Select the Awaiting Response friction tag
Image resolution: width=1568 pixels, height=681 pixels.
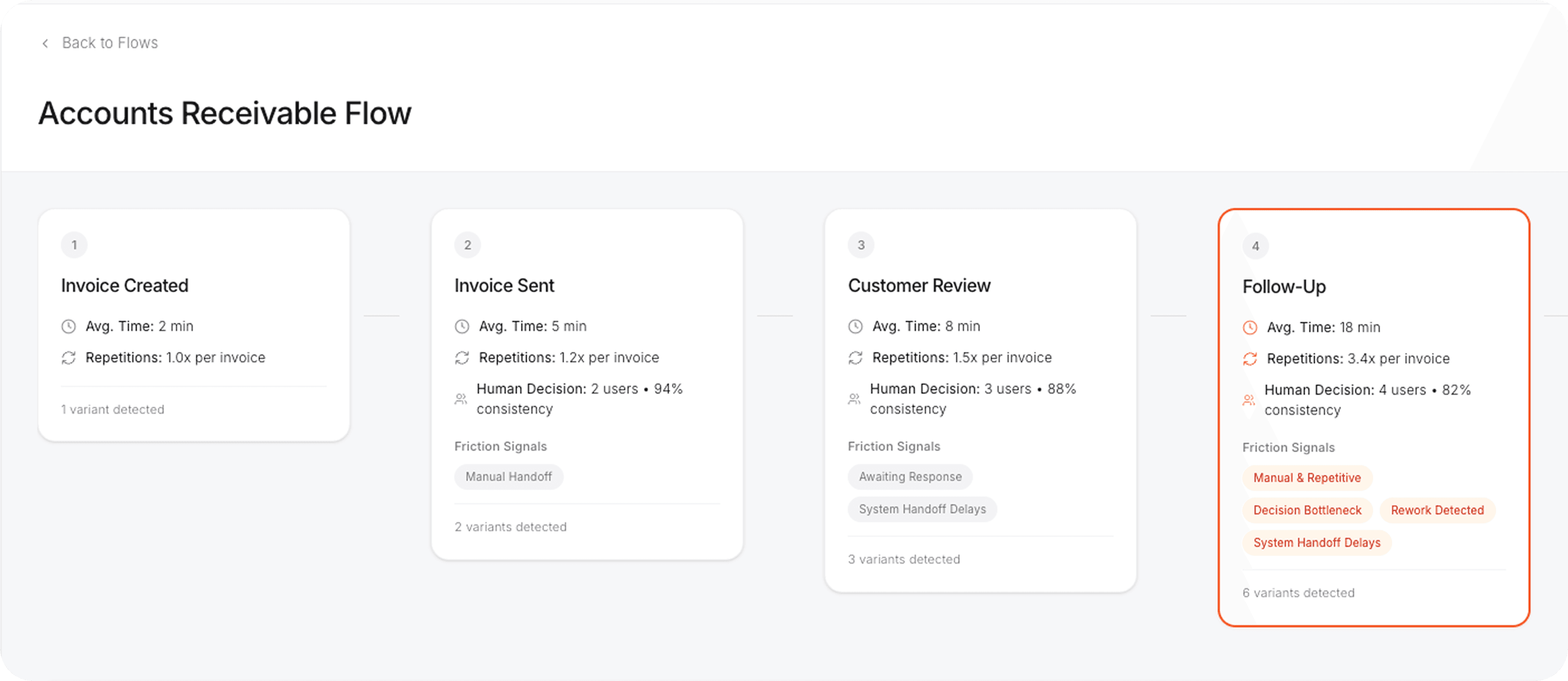tap(910, 477)
